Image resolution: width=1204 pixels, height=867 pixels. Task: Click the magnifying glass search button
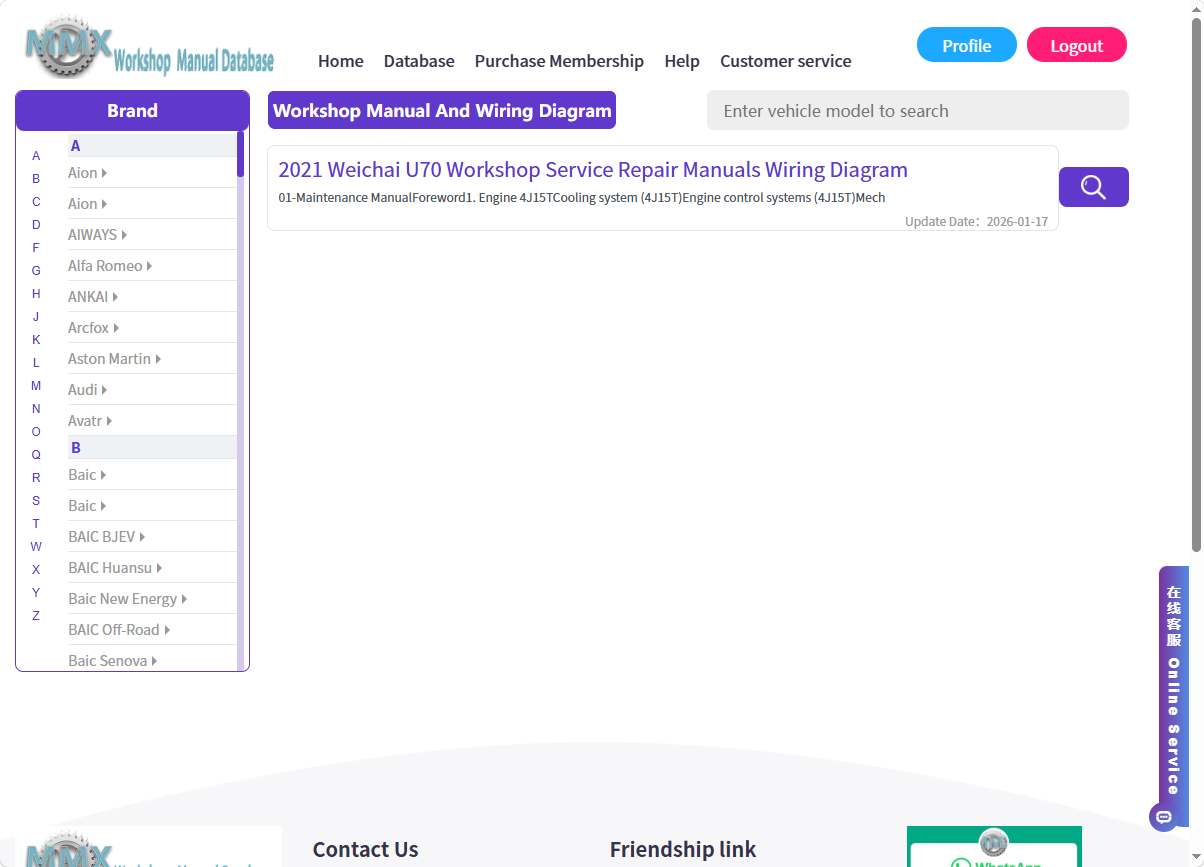tap(1093, 187)
